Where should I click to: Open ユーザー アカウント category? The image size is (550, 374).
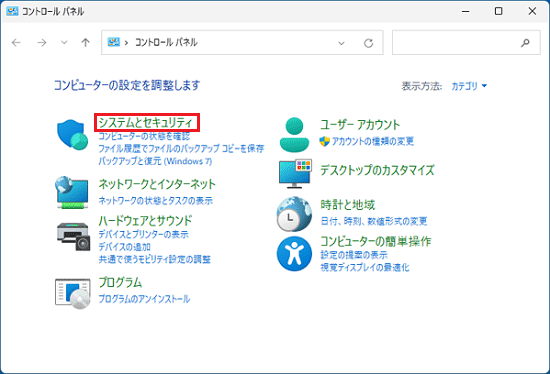(x=360, y=125)
